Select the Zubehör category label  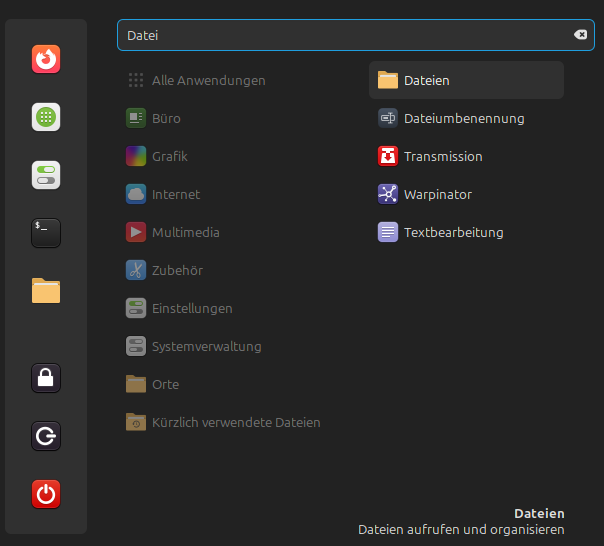click(177, 270)
